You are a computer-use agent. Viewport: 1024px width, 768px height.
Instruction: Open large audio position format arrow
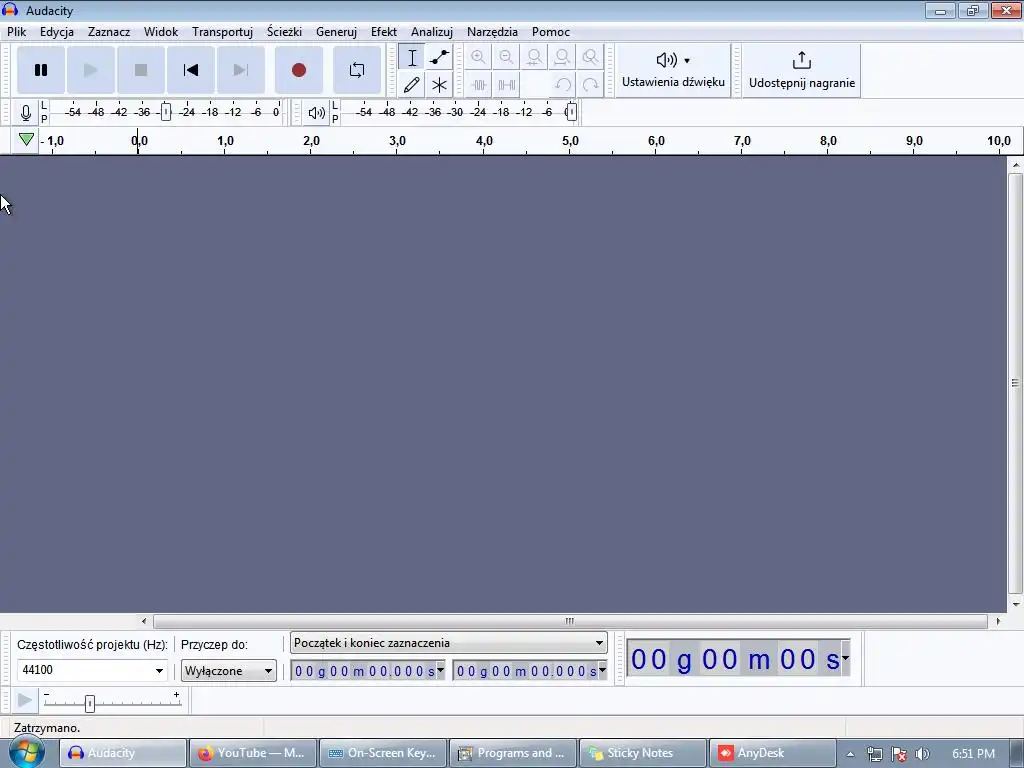[x=846, y=658]
